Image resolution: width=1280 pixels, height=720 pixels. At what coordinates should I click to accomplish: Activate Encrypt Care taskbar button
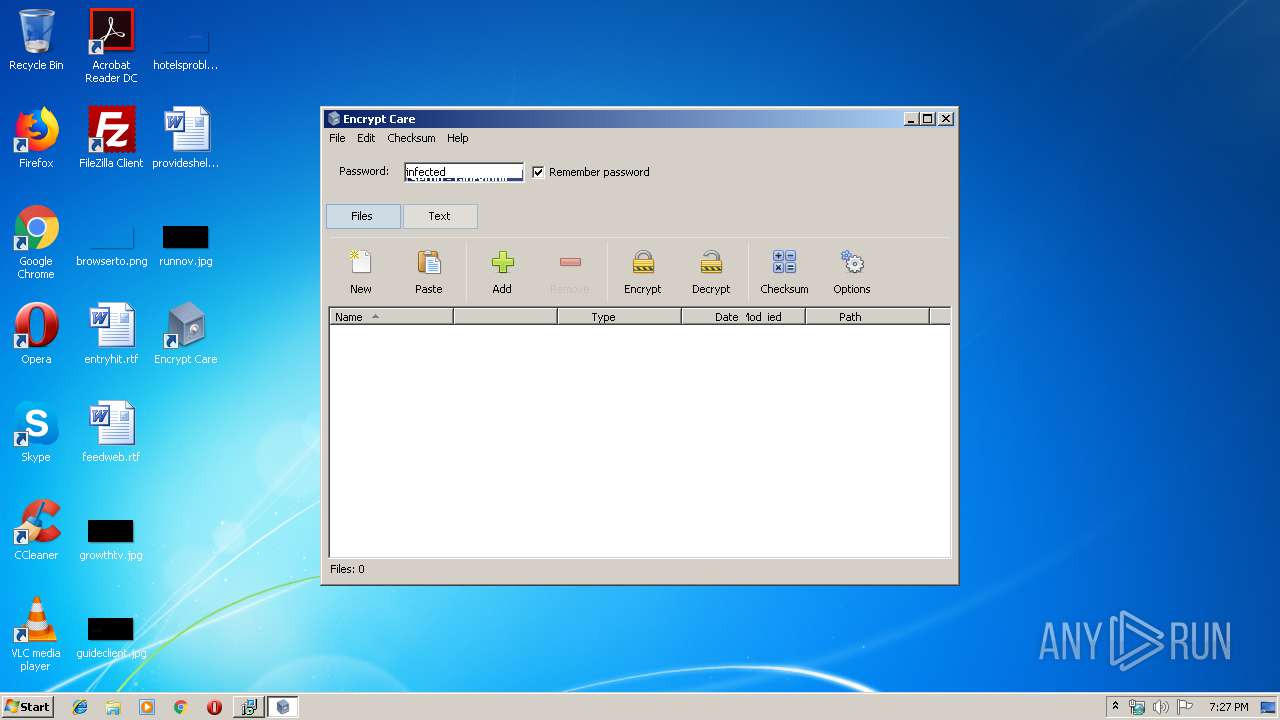pos(282,707)
